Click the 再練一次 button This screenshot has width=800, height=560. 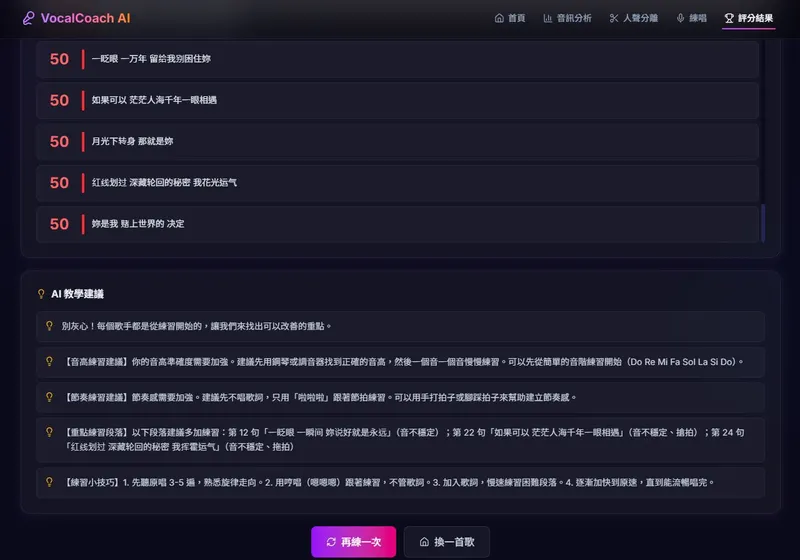(x=354, y=542)
